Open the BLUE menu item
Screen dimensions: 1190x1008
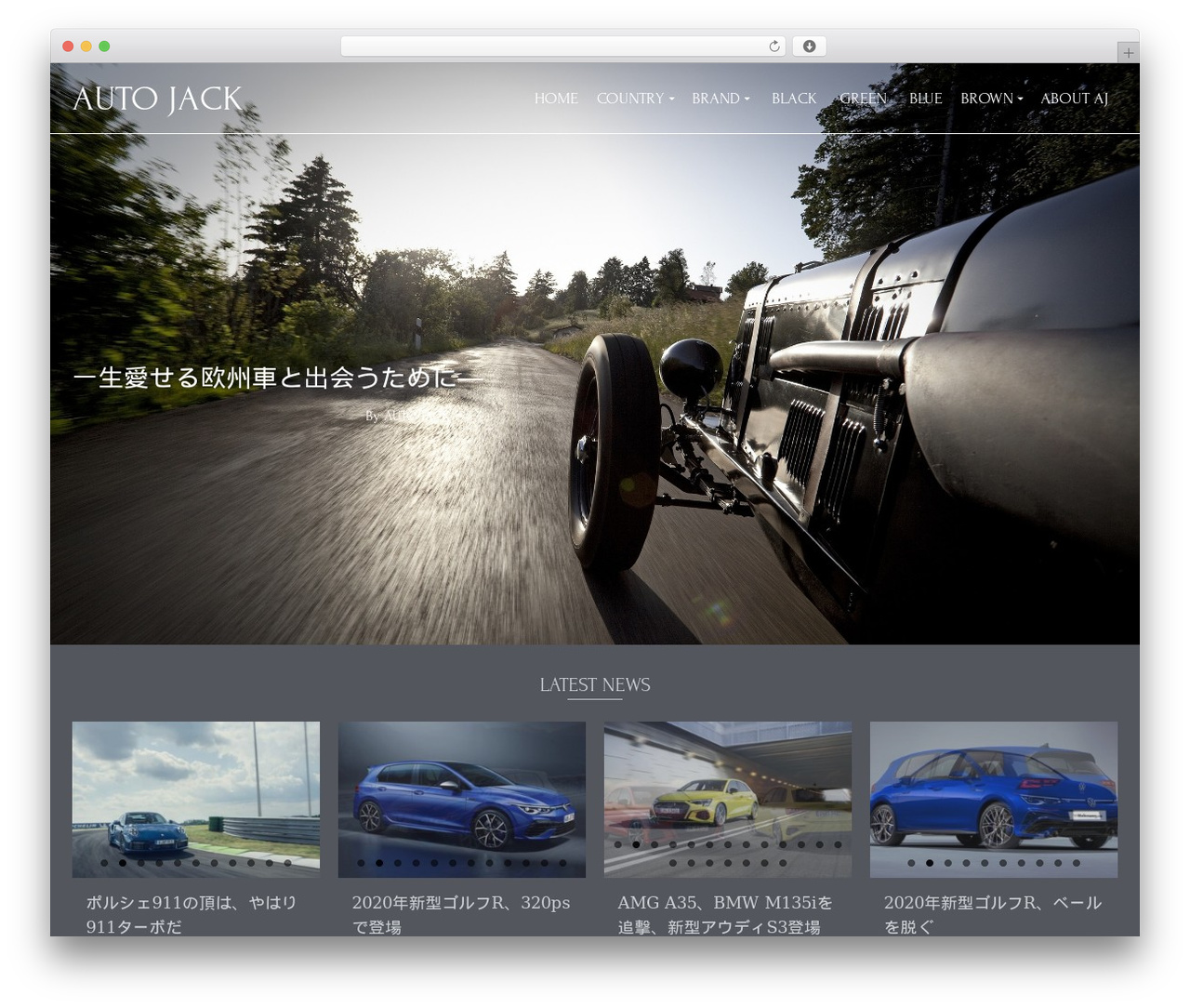point(925,99)
